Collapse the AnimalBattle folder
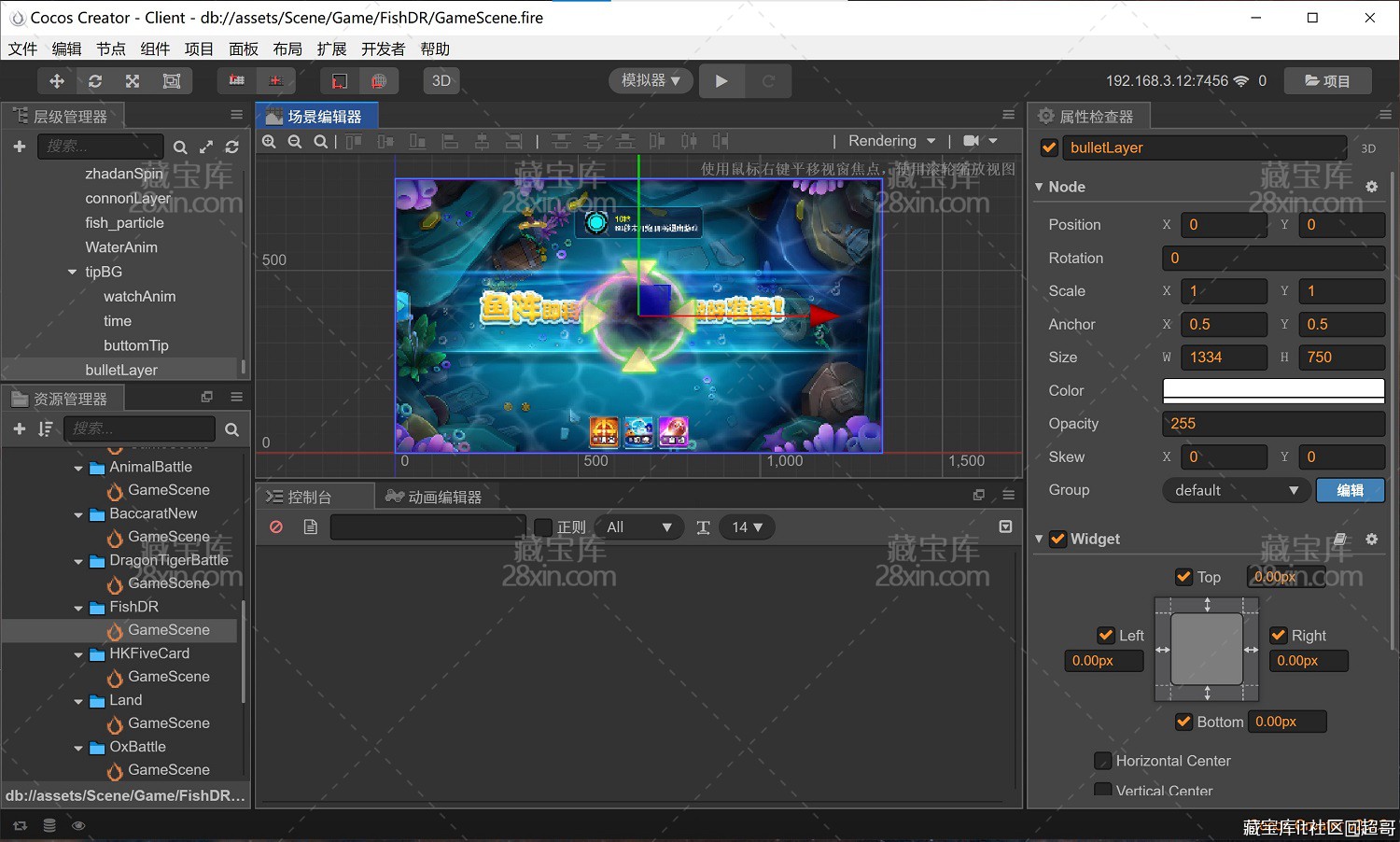1400x842 pixels. pos(78,468)
